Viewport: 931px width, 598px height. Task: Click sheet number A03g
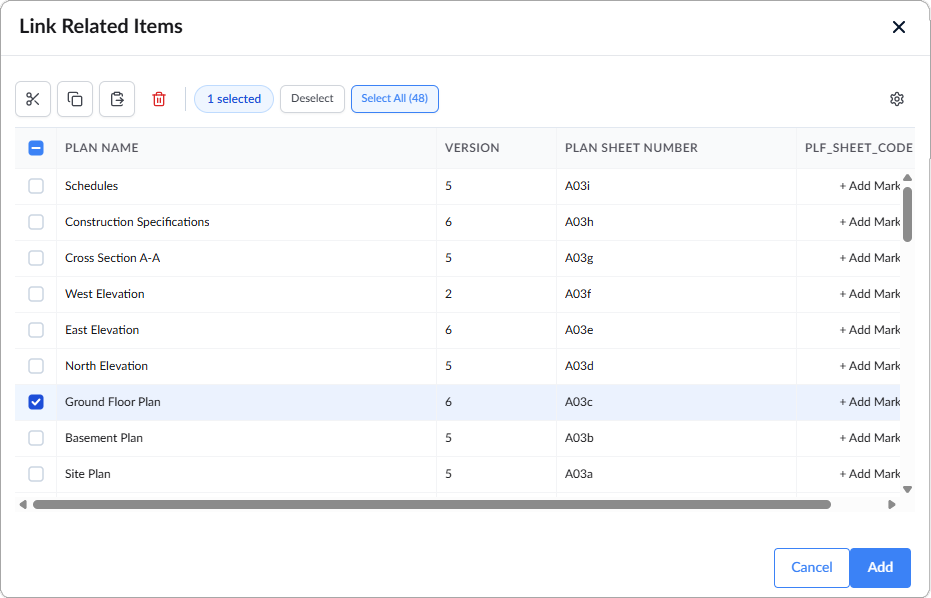[x=579, y=258]
